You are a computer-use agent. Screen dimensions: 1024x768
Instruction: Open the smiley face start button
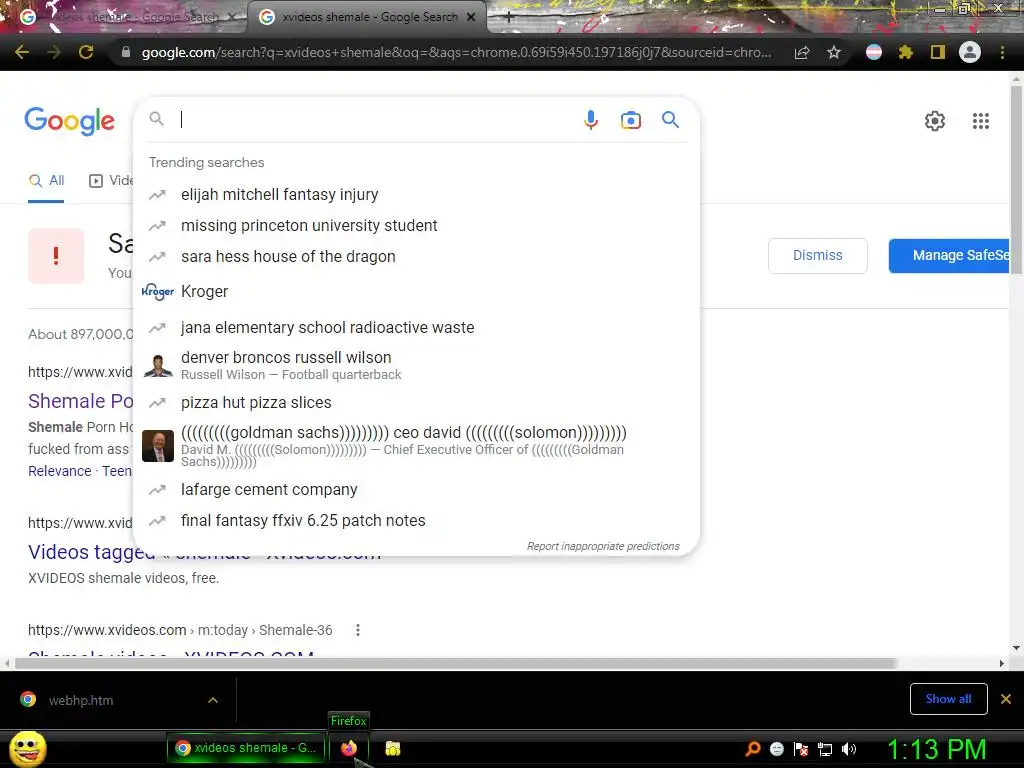(x=27, y=749)
